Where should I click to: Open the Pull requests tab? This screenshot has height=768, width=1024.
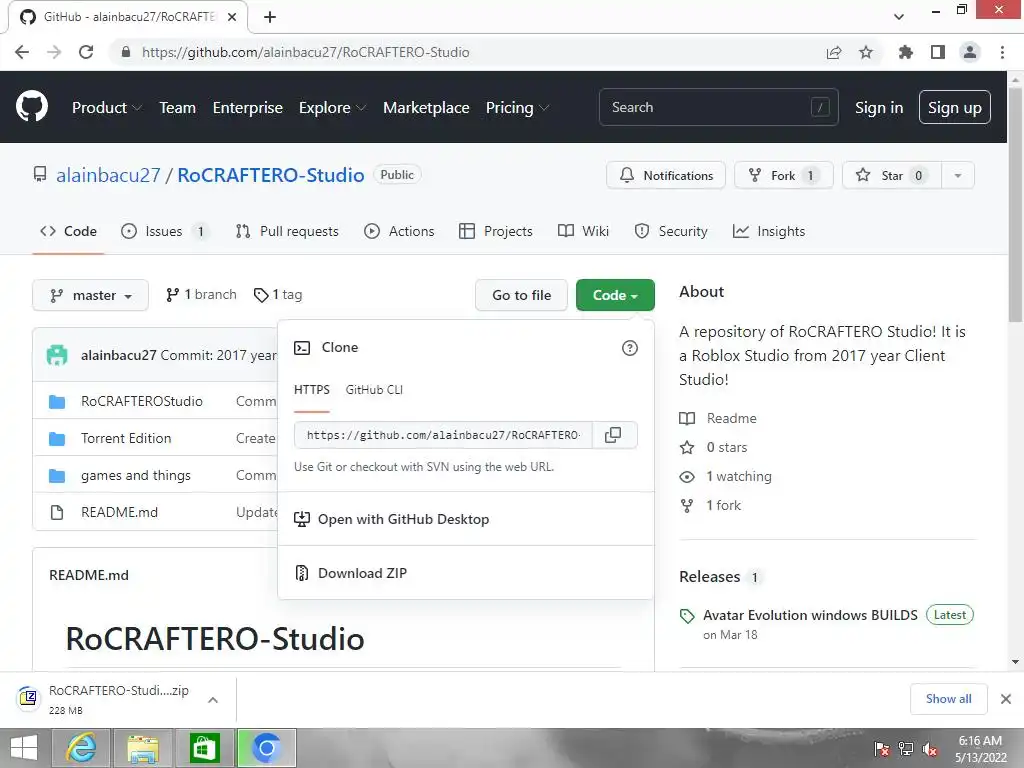[x=287, y=231]
